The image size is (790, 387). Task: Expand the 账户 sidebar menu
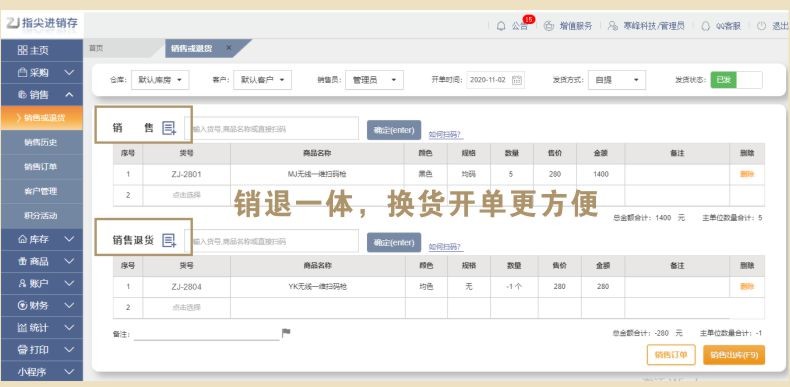click(x=42, y=284)
